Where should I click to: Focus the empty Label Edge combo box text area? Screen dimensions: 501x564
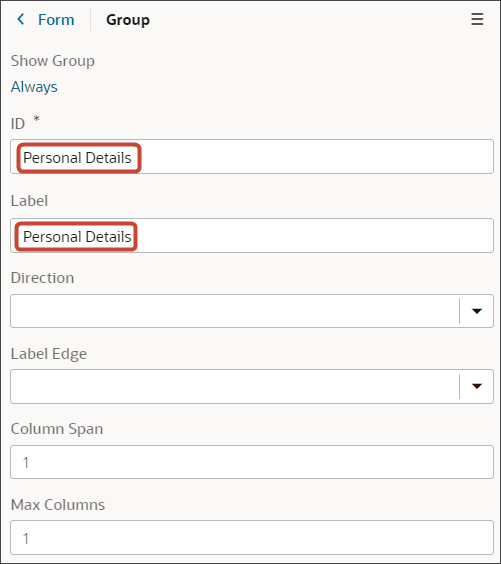coord(235,386)
